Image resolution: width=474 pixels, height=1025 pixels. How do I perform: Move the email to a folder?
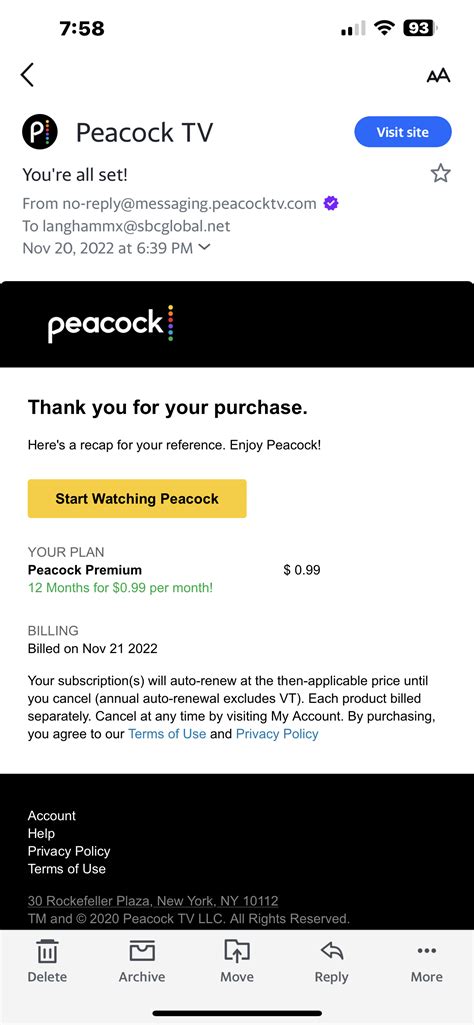[x=237, y=960]
